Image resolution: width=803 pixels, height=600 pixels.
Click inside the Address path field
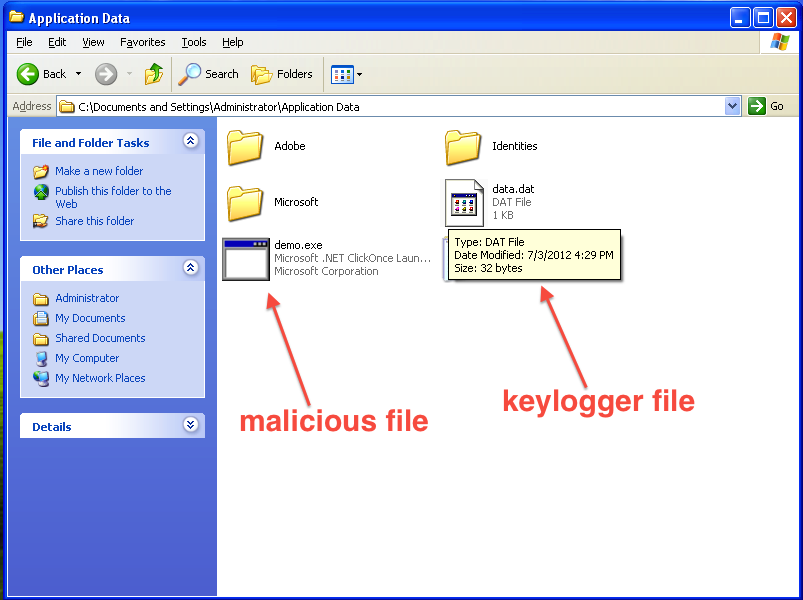coord(400,106)
